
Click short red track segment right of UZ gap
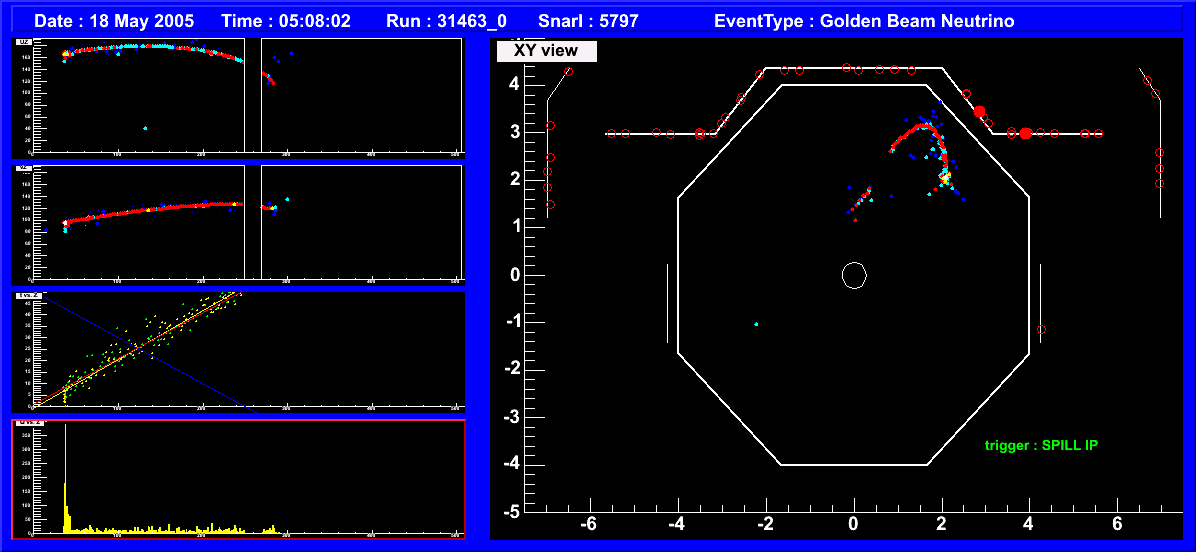[268, 78]
